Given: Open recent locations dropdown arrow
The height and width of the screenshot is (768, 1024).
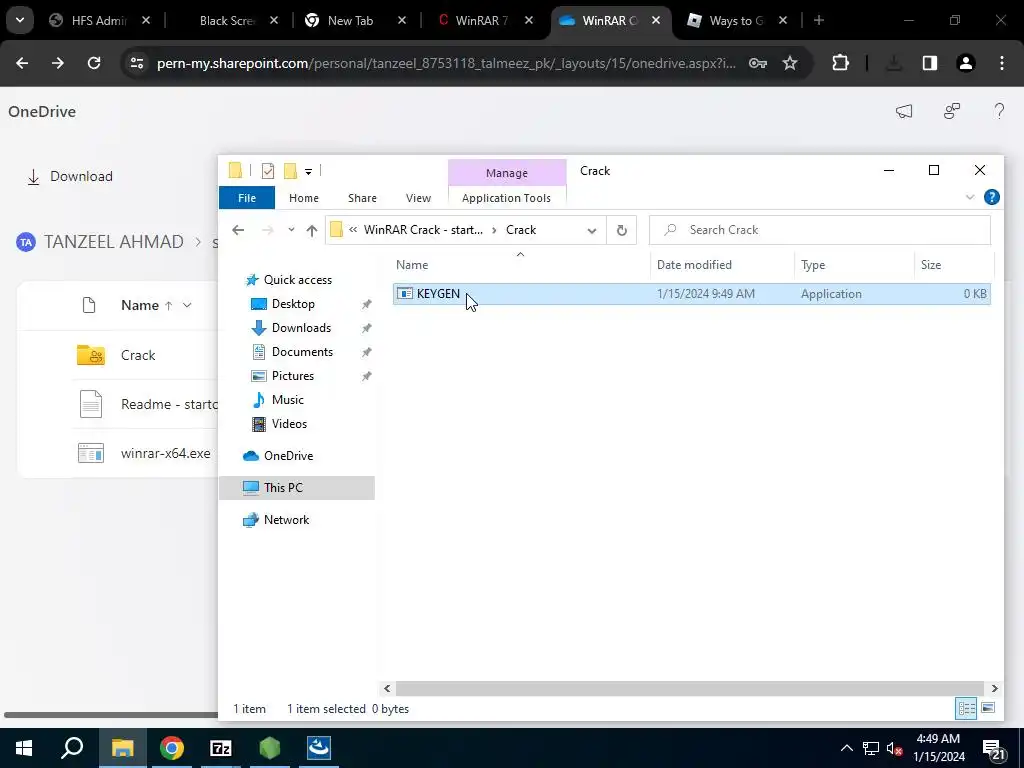Looking at the screenshot, I should 291,230.
